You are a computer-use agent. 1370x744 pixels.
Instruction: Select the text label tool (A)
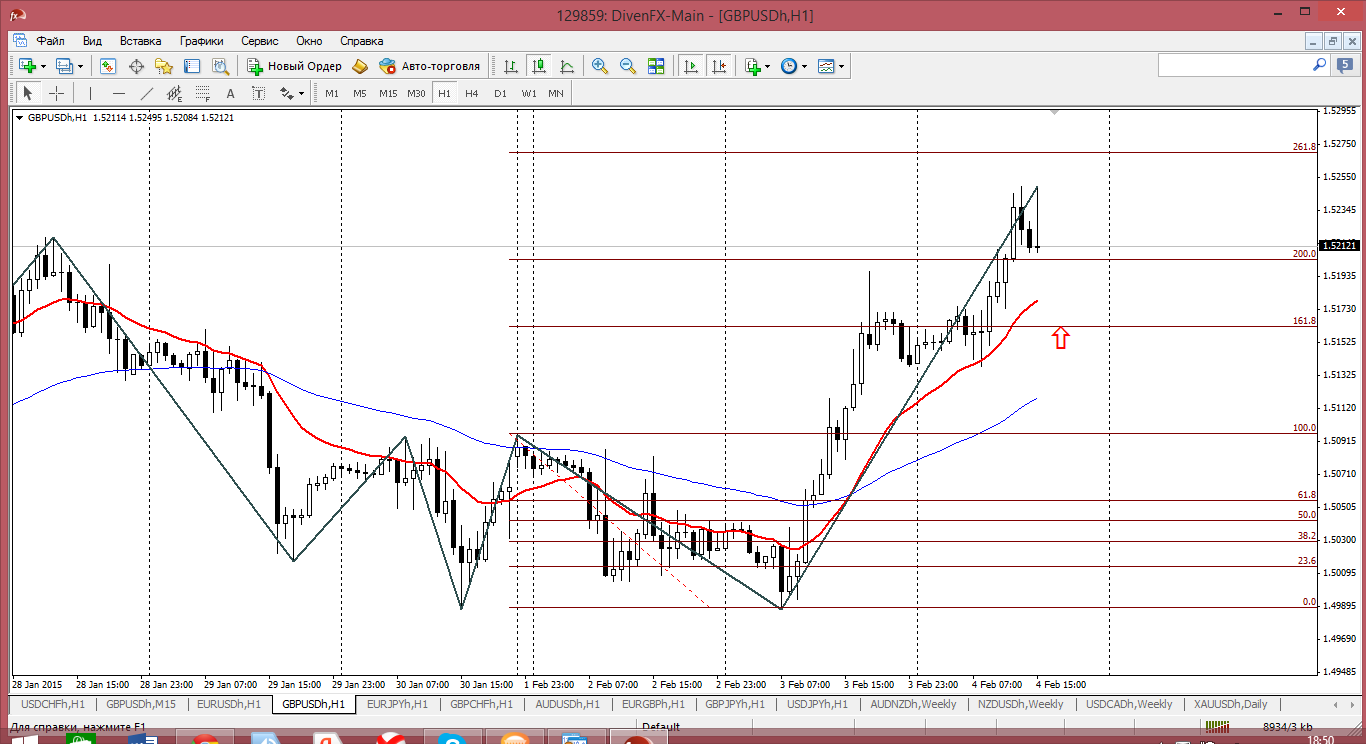pos(230,93)
